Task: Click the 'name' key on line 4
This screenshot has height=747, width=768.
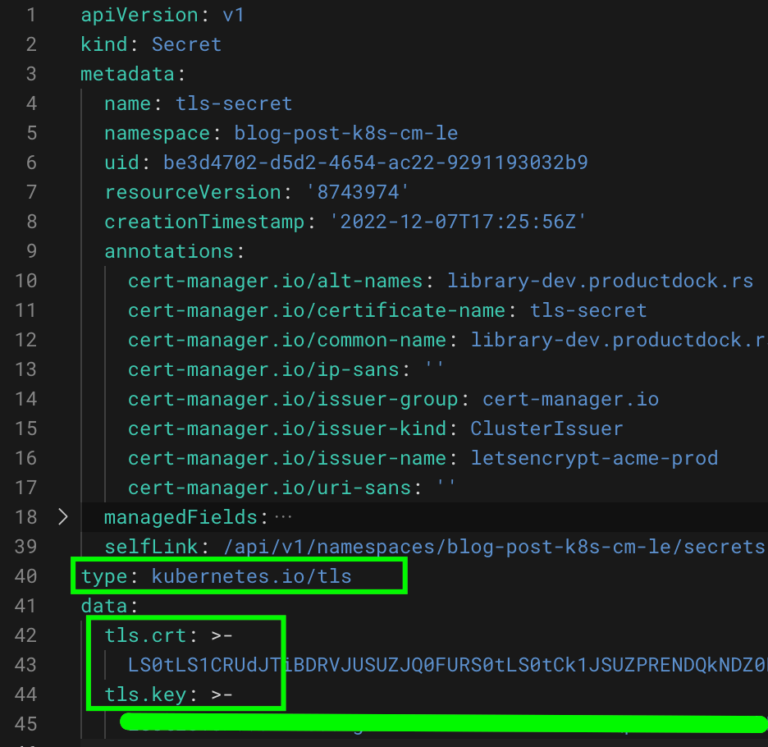Action: click(127, 103)
